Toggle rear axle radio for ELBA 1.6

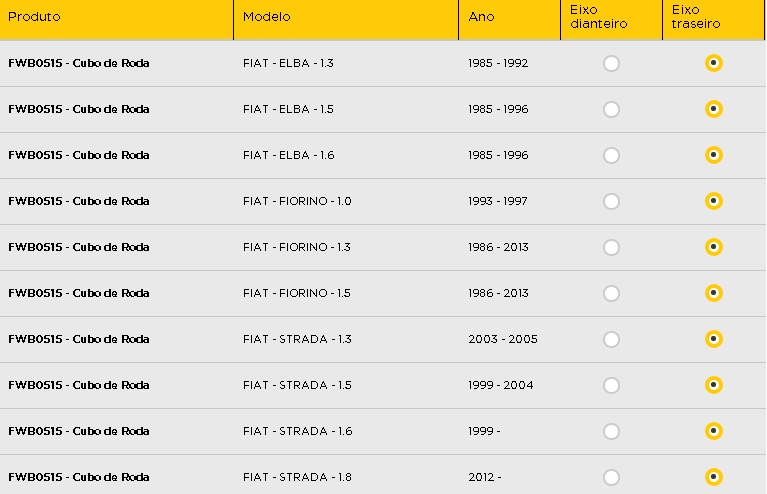click(x=714, y=155)
